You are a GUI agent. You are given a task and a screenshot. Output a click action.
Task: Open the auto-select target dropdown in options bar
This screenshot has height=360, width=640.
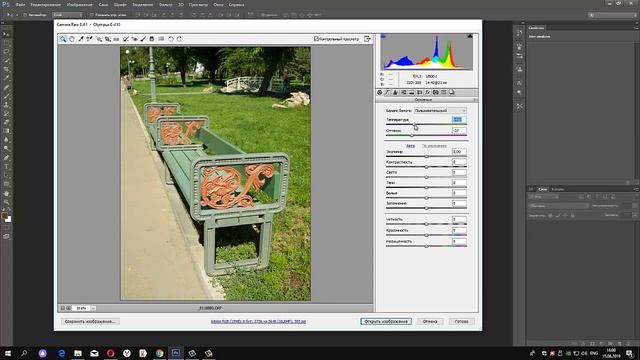[x=67, y=15]
